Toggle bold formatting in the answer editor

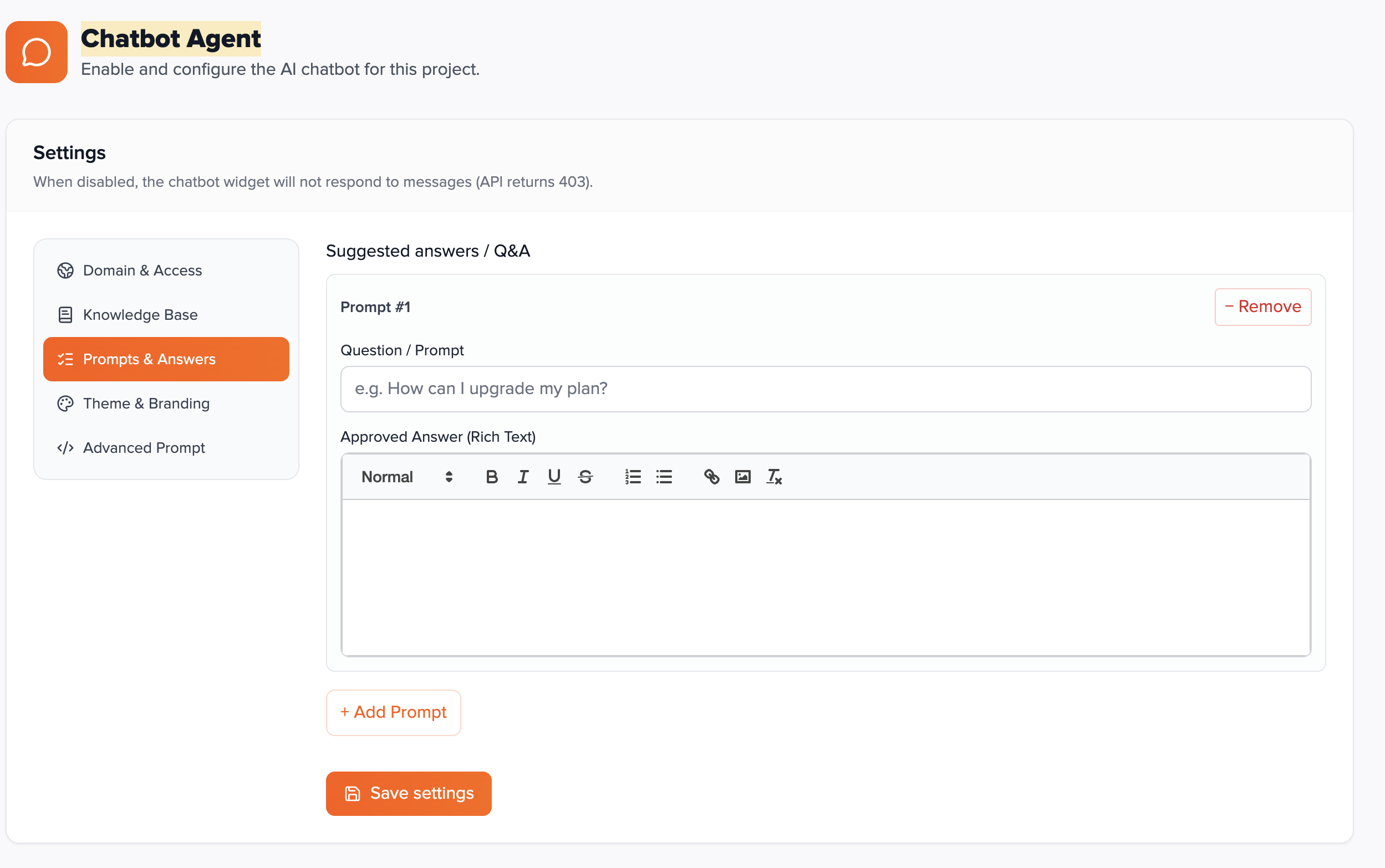492,477
